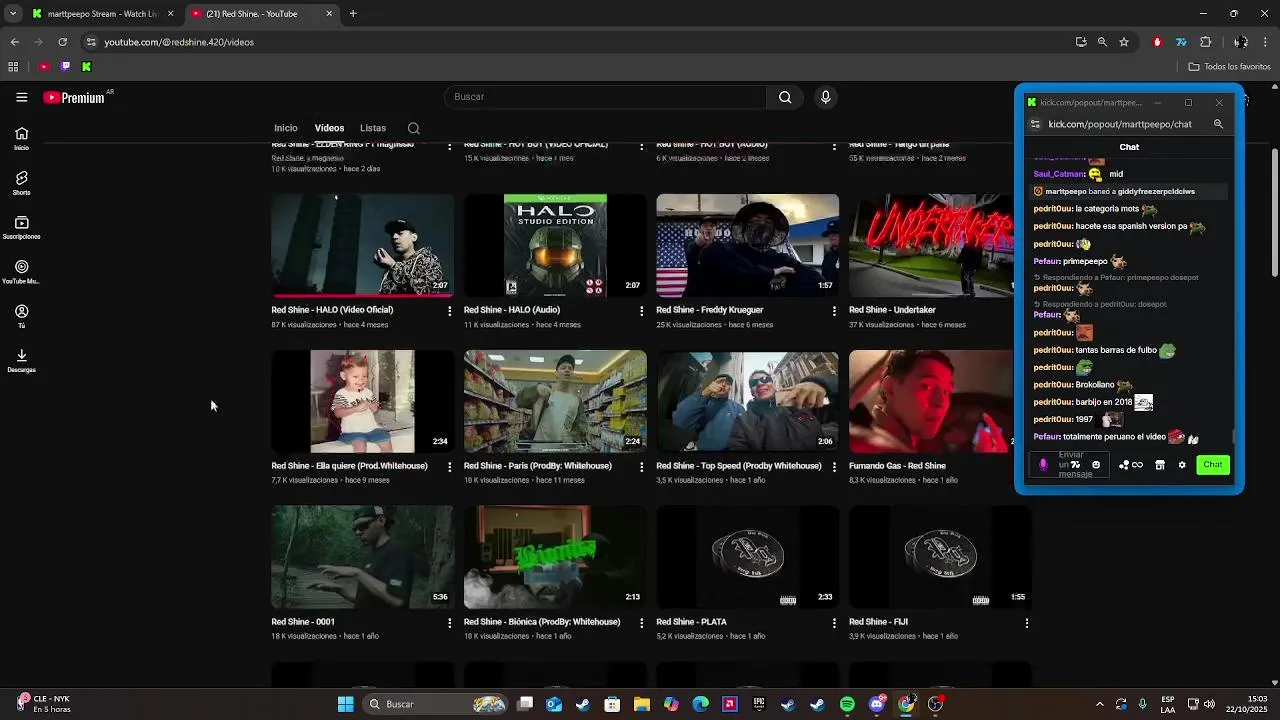Activate voice search microphone on YouTube
Image resolution: width=1280 pixels, height=720 pixels.
(x=825, y=97)
